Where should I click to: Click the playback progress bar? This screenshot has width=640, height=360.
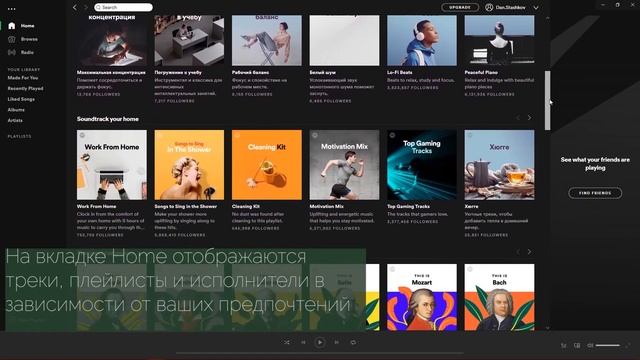point(320,353)
